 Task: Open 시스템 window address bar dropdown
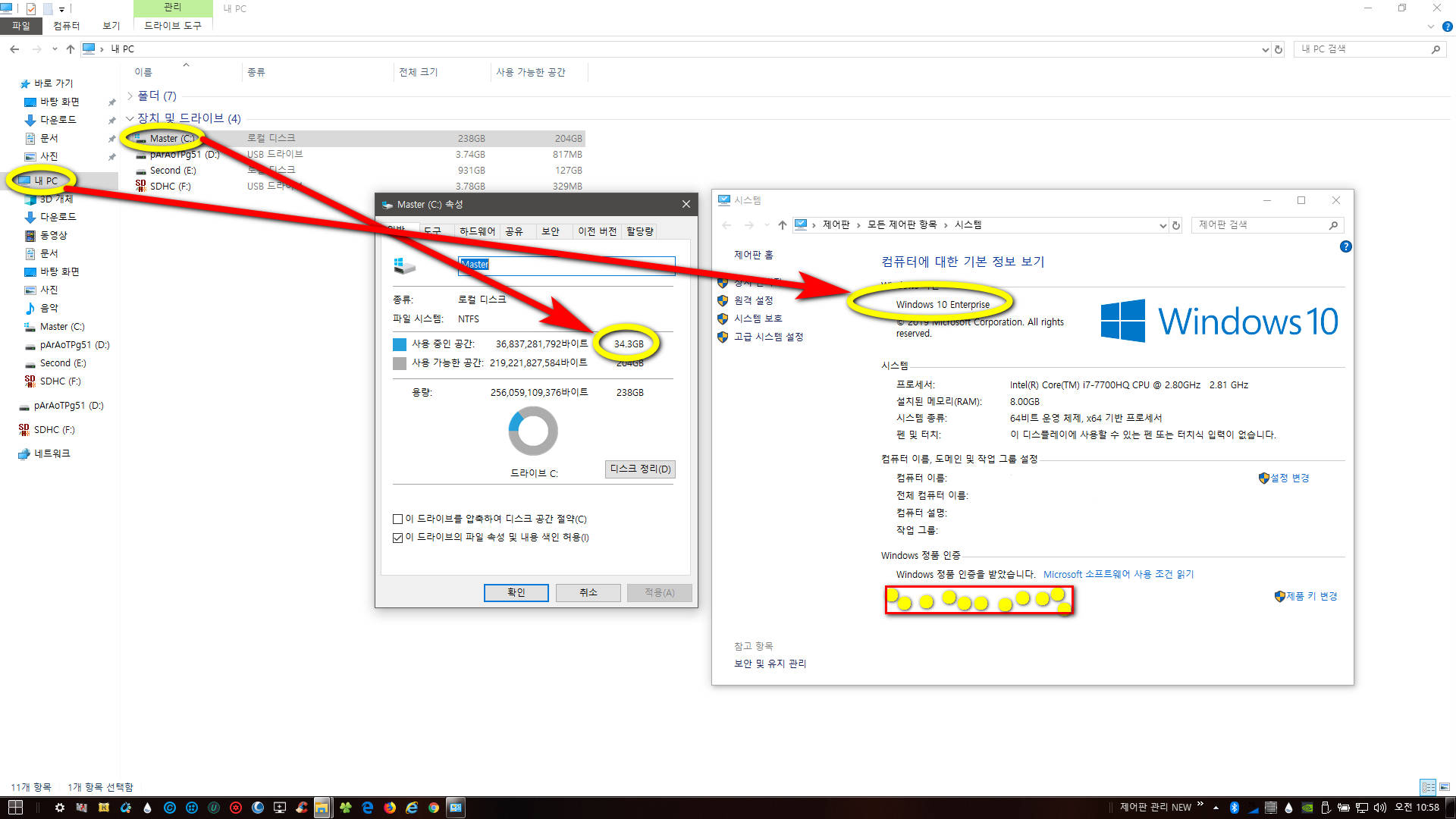coord(1163,225)
